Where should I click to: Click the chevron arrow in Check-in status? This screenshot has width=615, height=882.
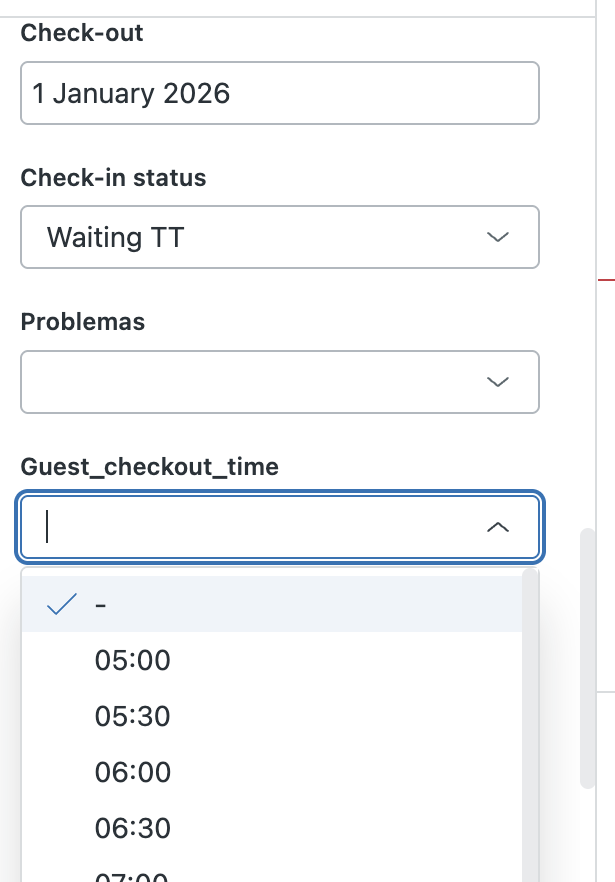[x=497, y=237]
